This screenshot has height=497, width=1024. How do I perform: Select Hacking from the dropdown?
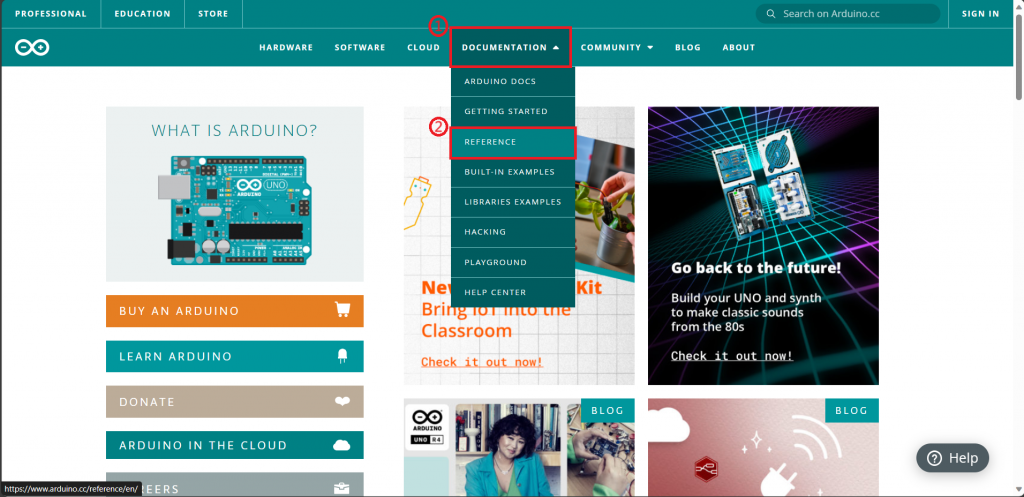coord(513,232)
